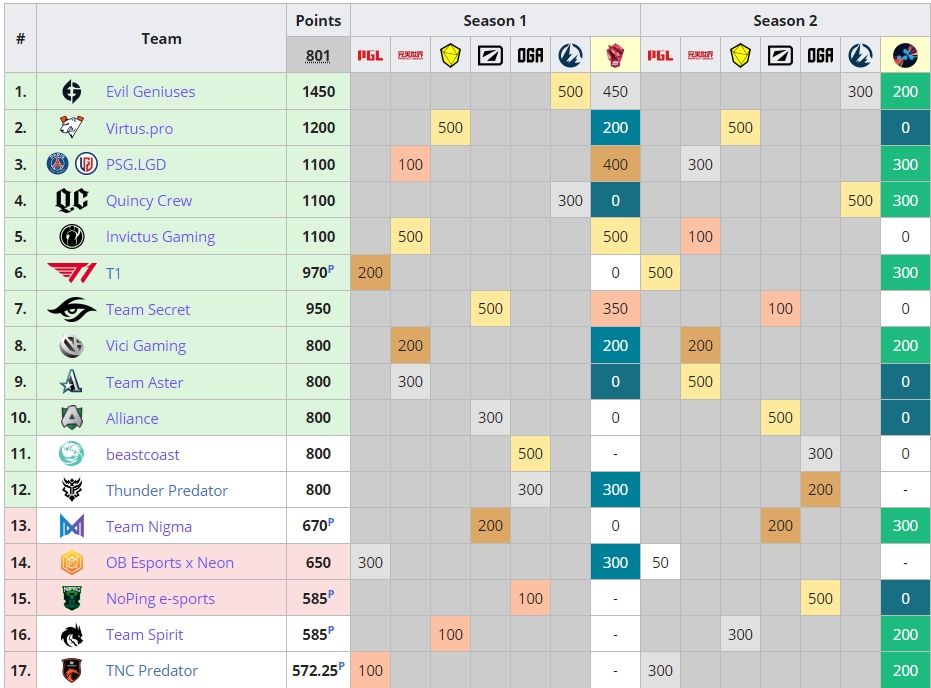Click the red T1 logo
This screenshot has height=688, width=931.
coord(71,272)
